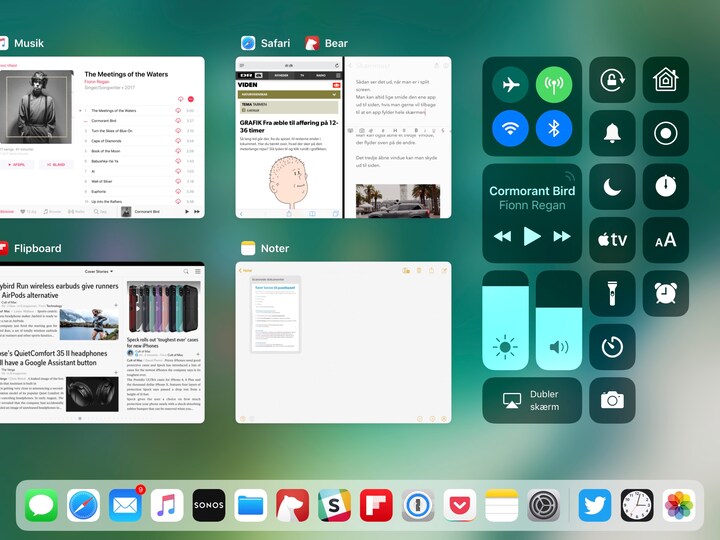
Task: Open the Camera from Control Center
Action: pyautogui.click(x=612, y=400)
